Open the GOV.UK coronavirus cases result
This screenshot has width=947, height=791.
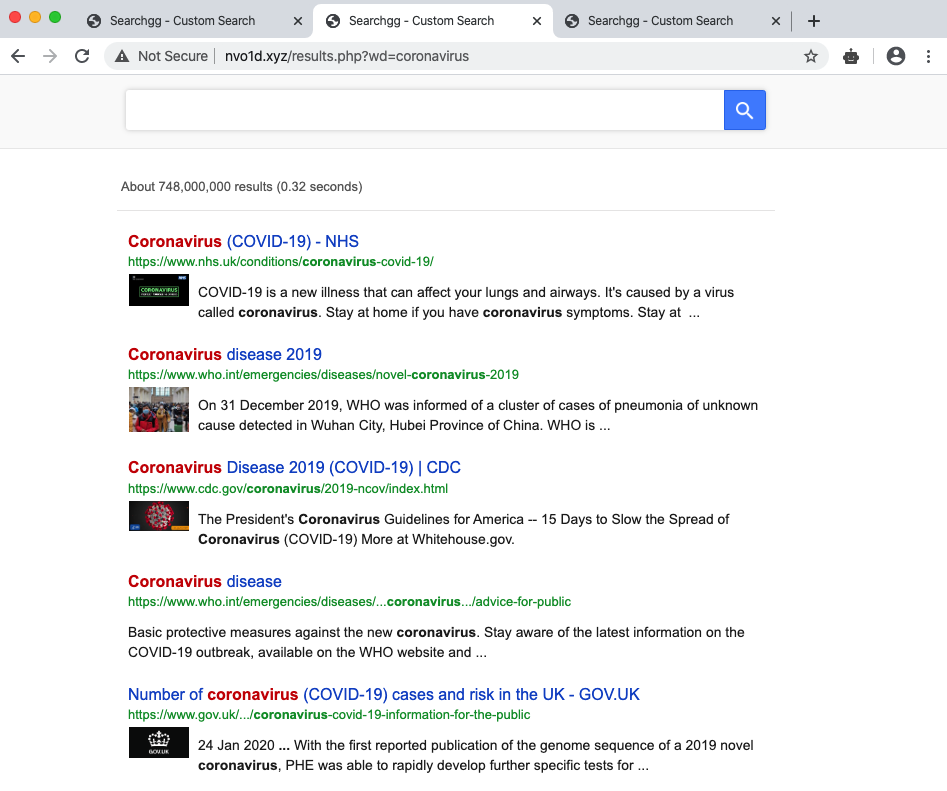click(x=383, y=694)
